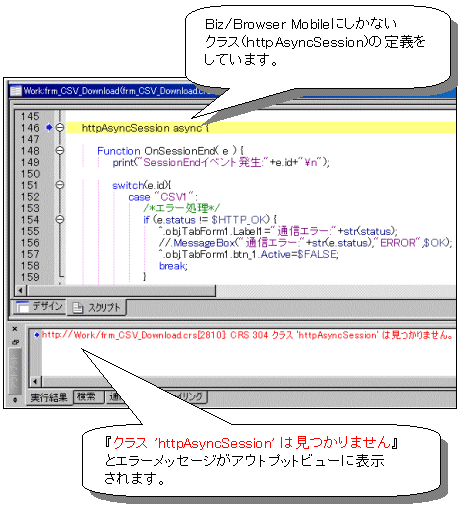The width and height of the screenshot is (460, 505).
Task: Open the red CRS 304 error message line
Action: [x=247, y=335]
